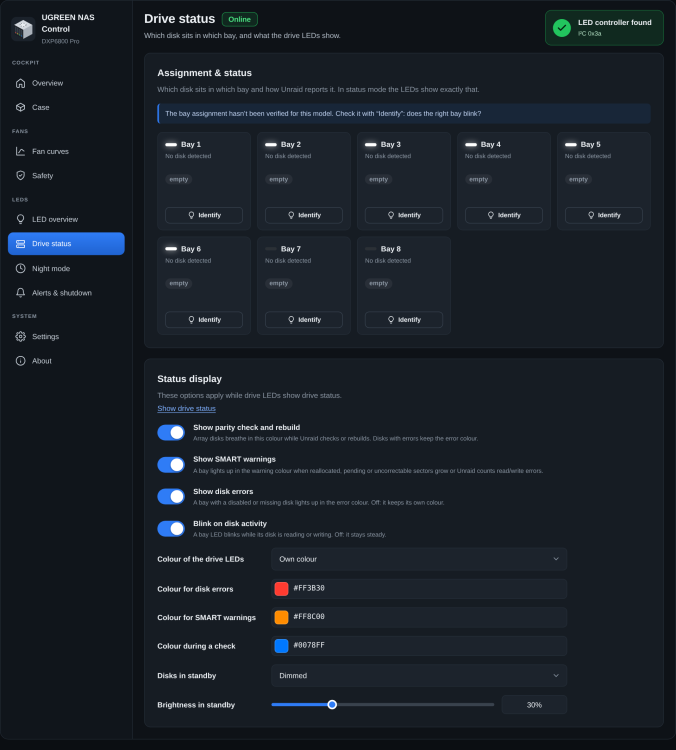Click blue check colour swatch
676x750 pixels.
[x=281, y=646]
